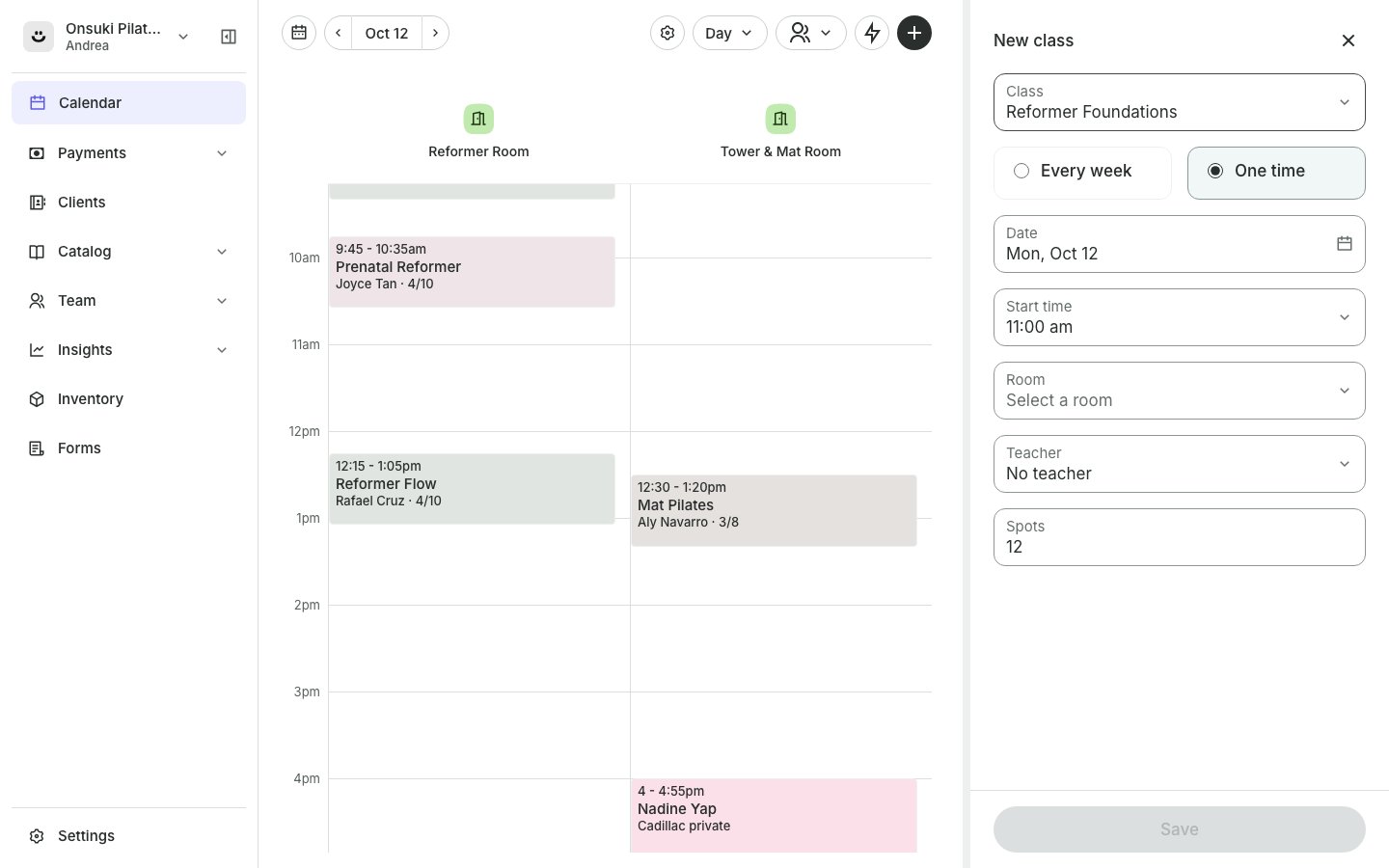Screen dimensions: 1389x868
Task: Select the One time option
Action: (x=1276, y=173)
